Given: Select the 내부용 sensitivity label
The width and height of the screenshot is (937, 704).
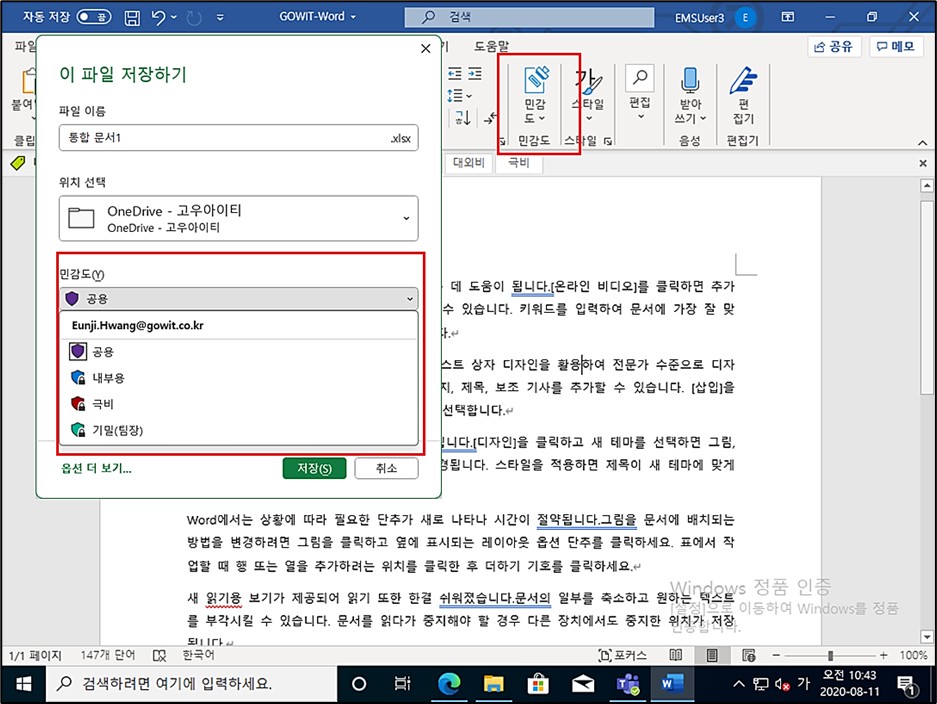Looking at the screenshot, I should [x=108, y=378].
